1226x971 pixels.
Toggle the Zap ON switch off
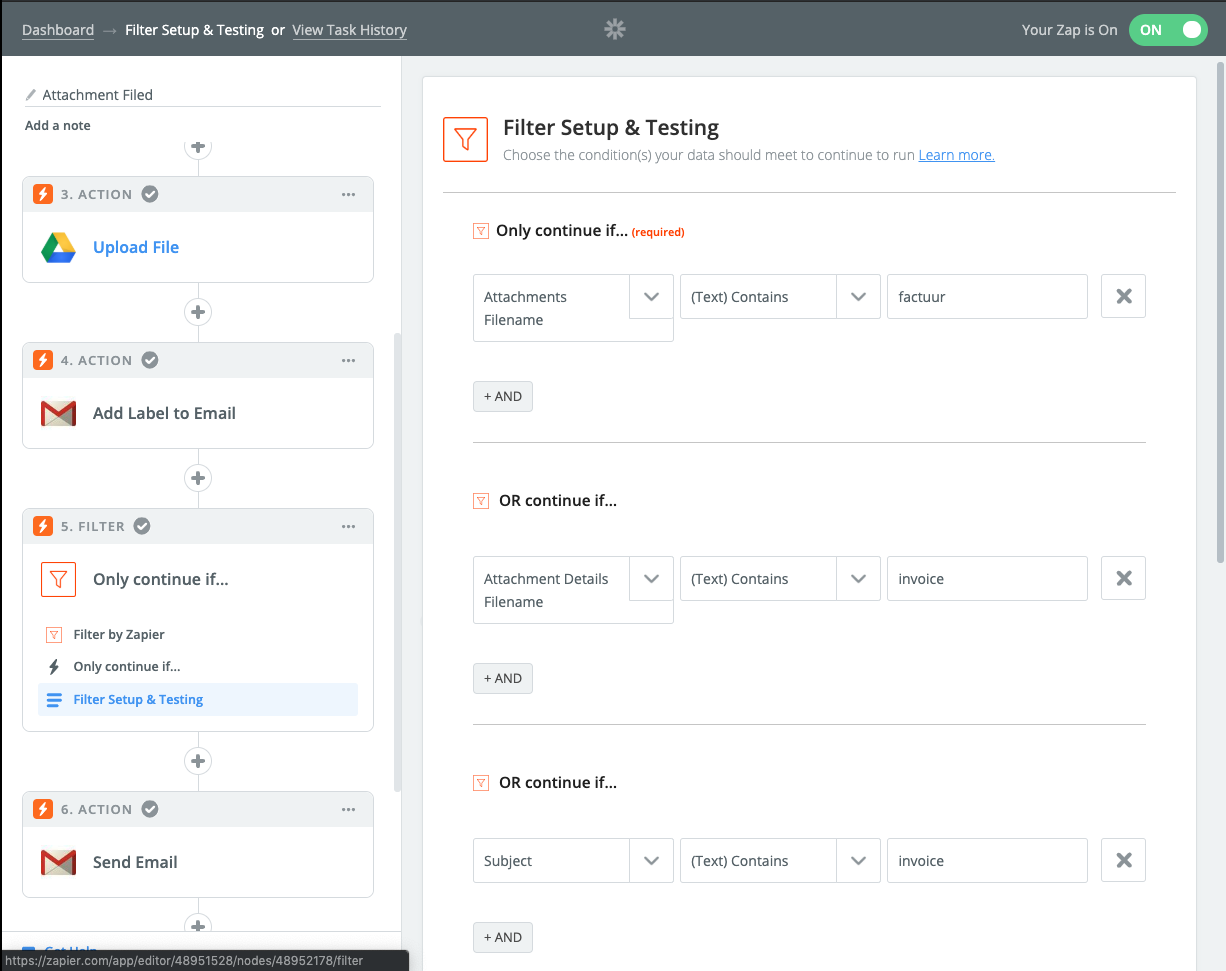[1168, 30]
